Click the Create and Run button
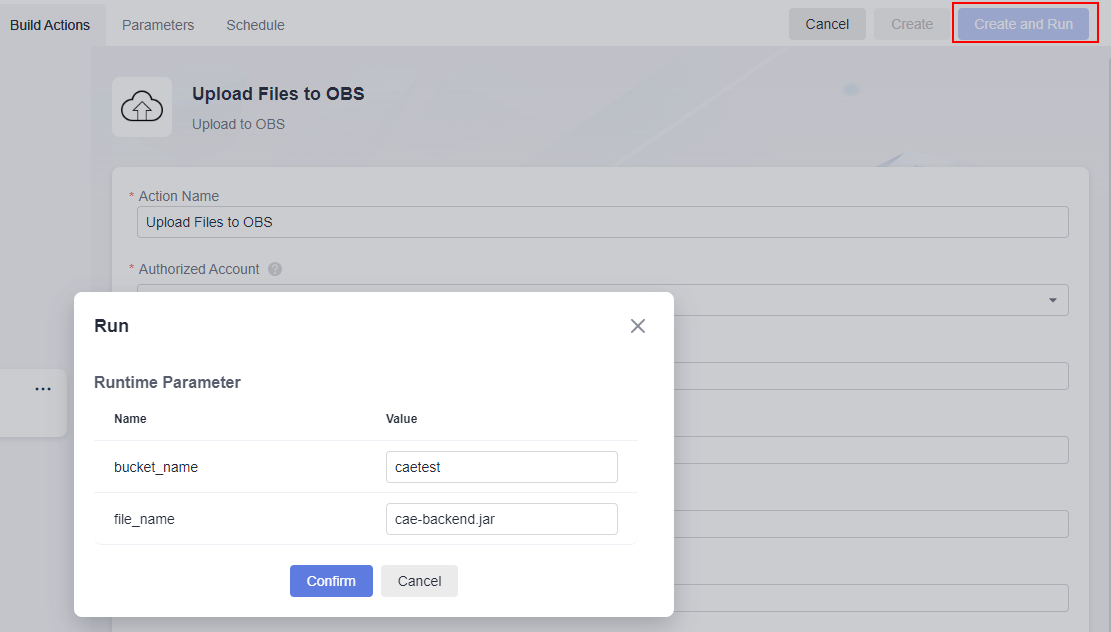Viewport: 1111px width, 632px height. point(1023,24)
